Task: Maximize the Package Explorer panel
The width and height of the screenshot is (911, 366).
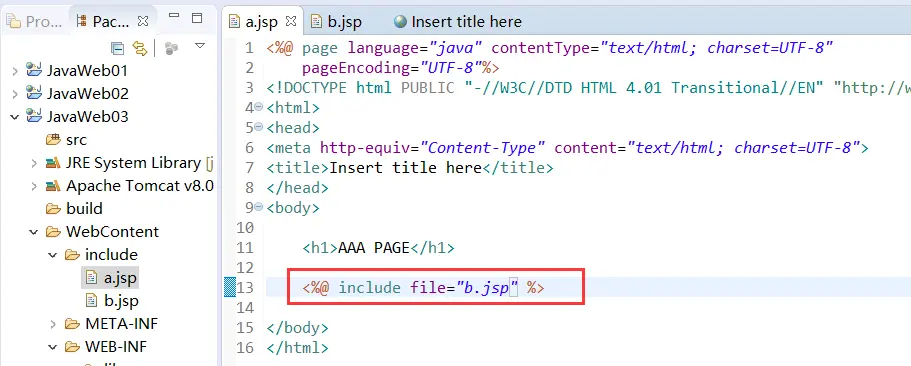Action: [197, 18]
